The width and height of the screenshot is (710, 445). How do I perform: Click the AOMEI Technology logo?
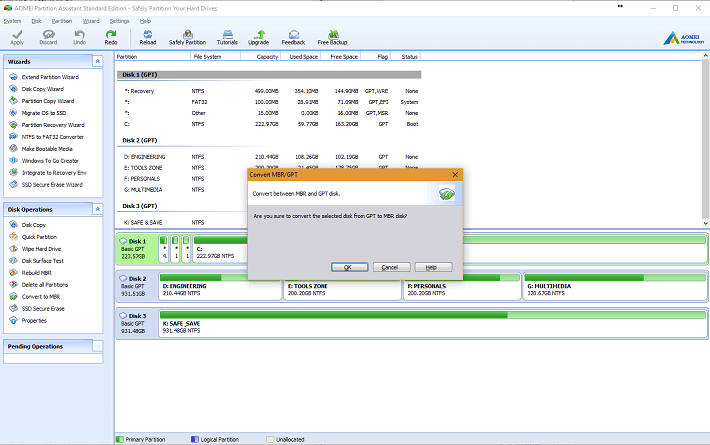pos(684,38)
